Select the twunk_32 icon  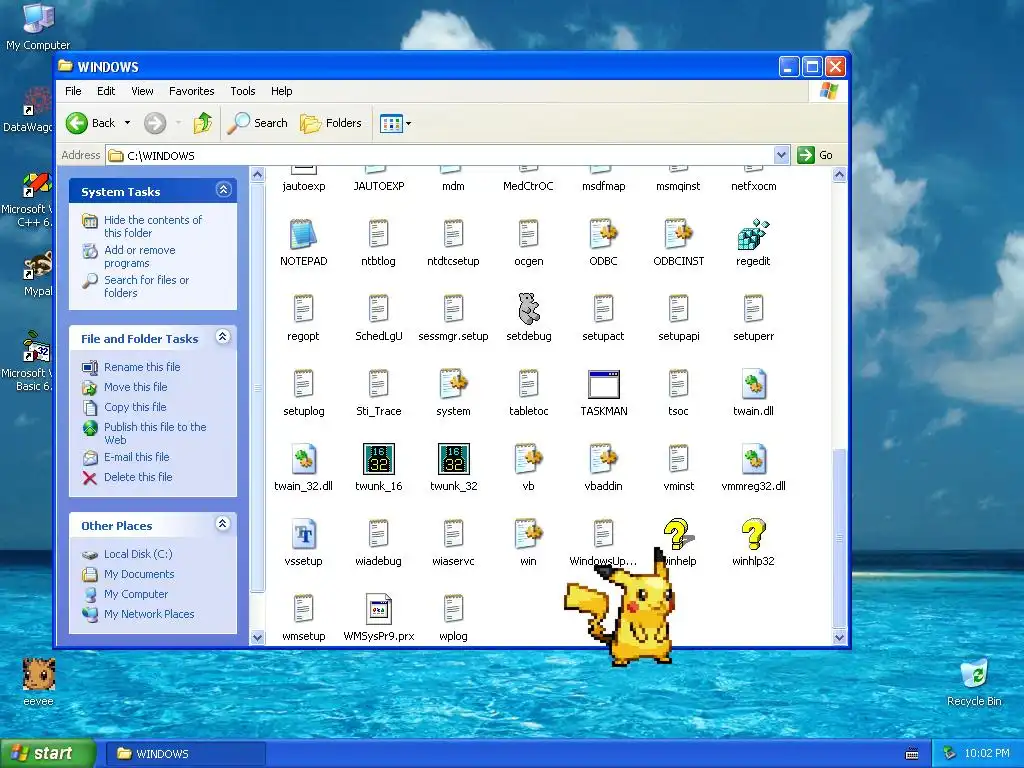pyautogui.click(x=453, y=459)
